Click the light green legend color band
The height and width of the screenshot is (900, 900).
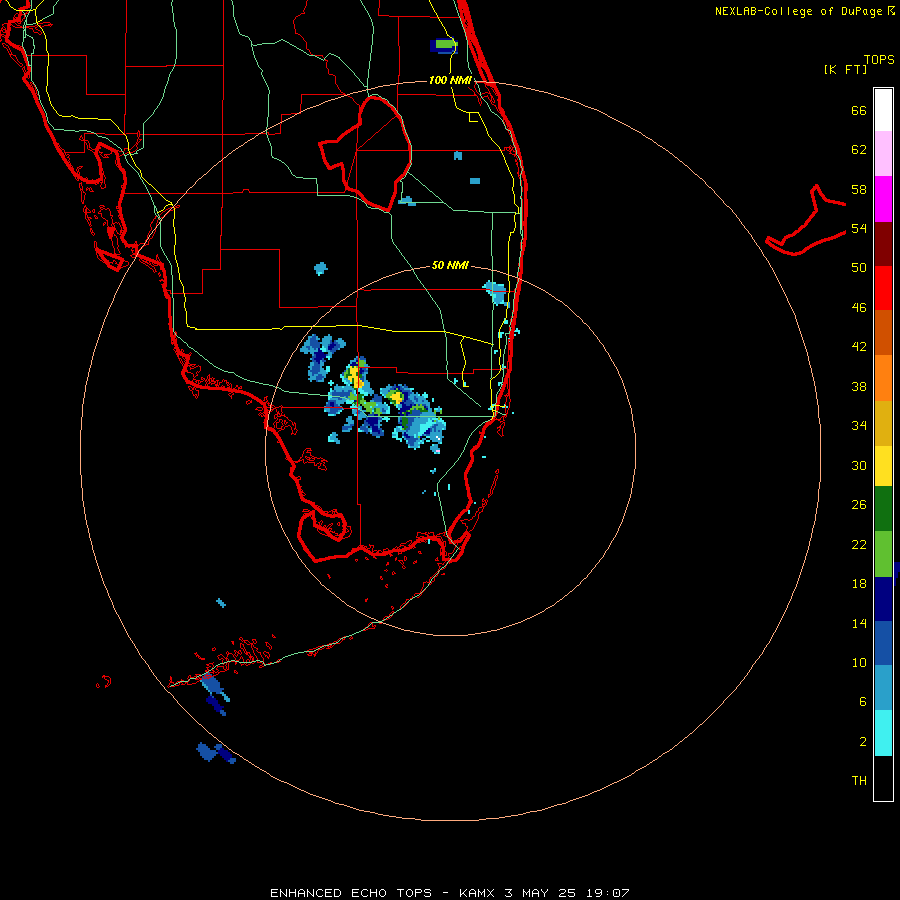click(x=883, y=554)
